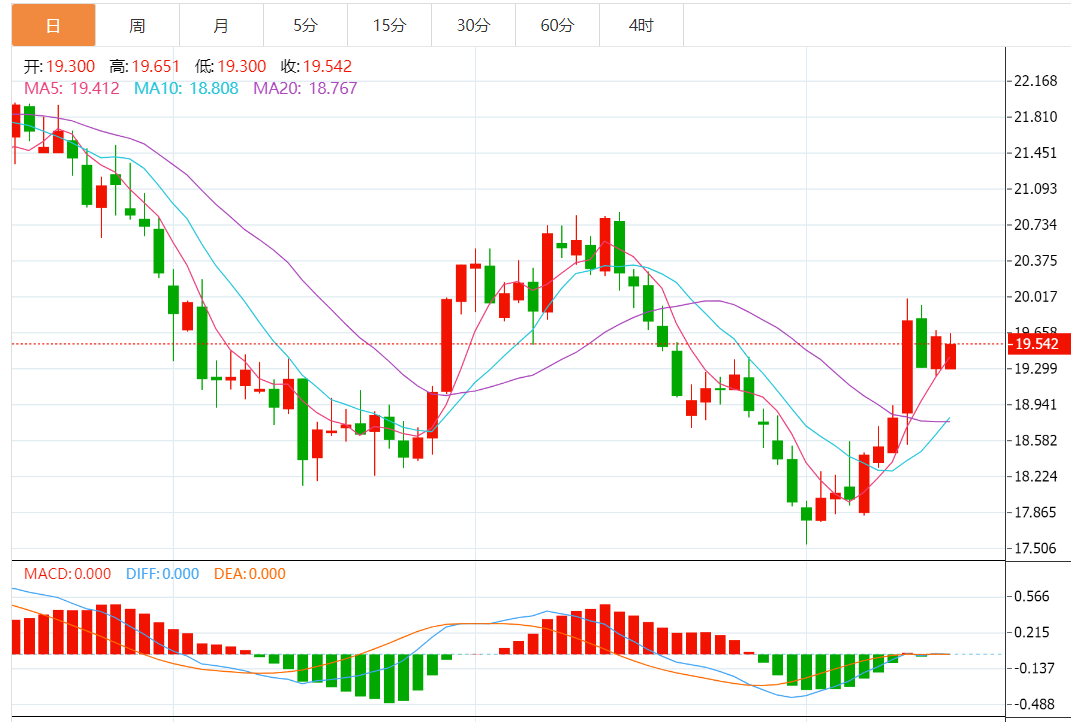Click the MACD:0.000 indicator label
The image size is (1071, 722).
point(68,574)
